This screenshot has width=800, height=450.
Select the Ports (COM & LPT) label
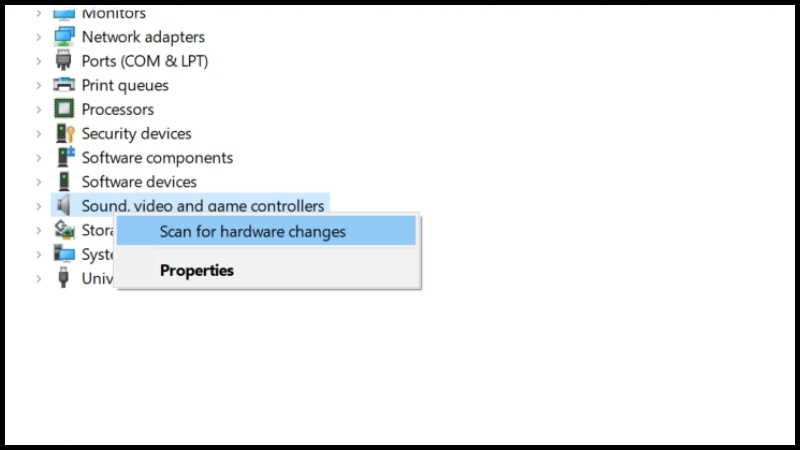[x=145, y=61]
